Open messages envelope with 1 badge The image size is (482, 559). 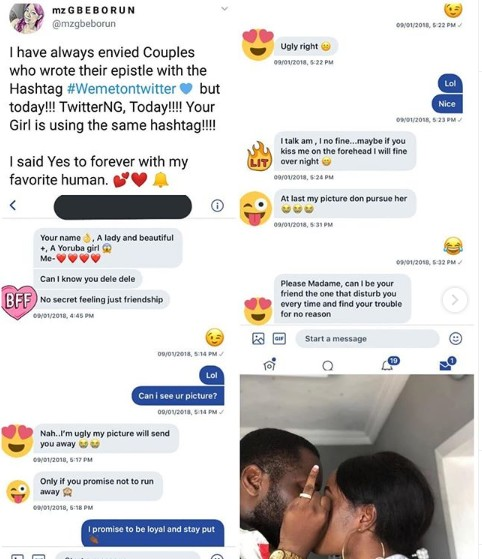[x=447, y=364]
